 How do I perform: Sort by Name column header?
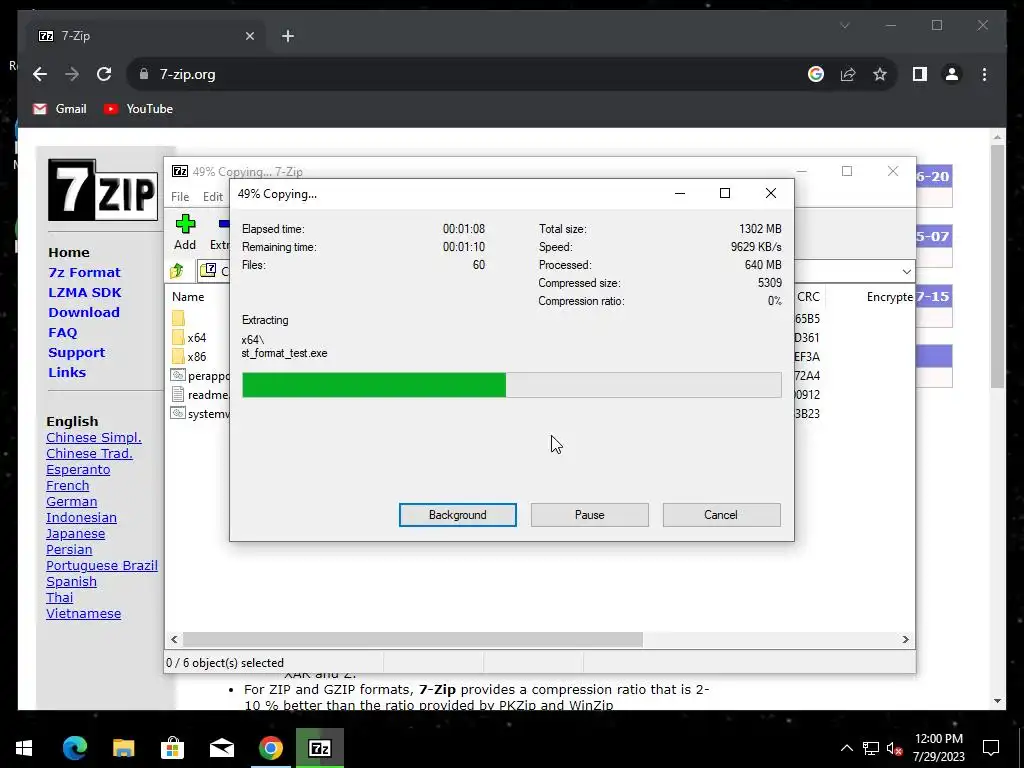point(188,296)
